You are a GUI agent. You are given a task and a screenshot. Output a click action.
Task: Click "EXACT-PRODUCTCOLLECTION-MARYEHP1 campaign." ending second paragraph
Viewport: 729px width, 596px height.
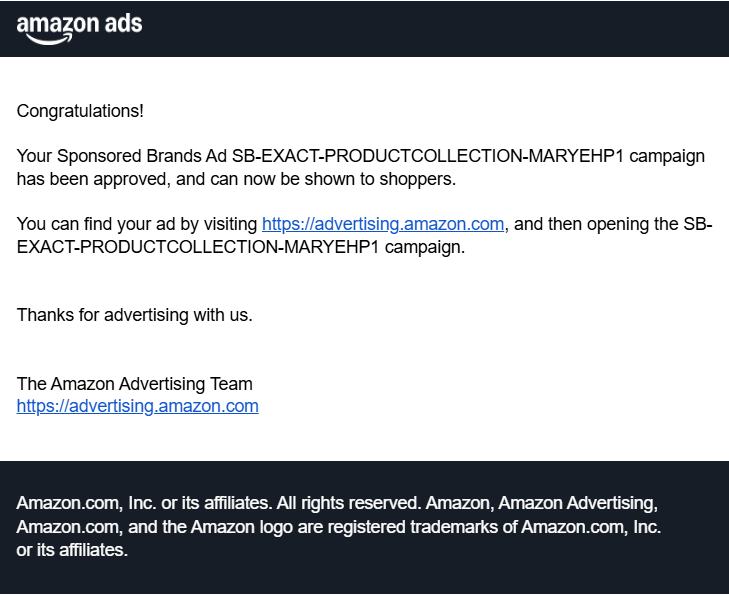[240, 247]
